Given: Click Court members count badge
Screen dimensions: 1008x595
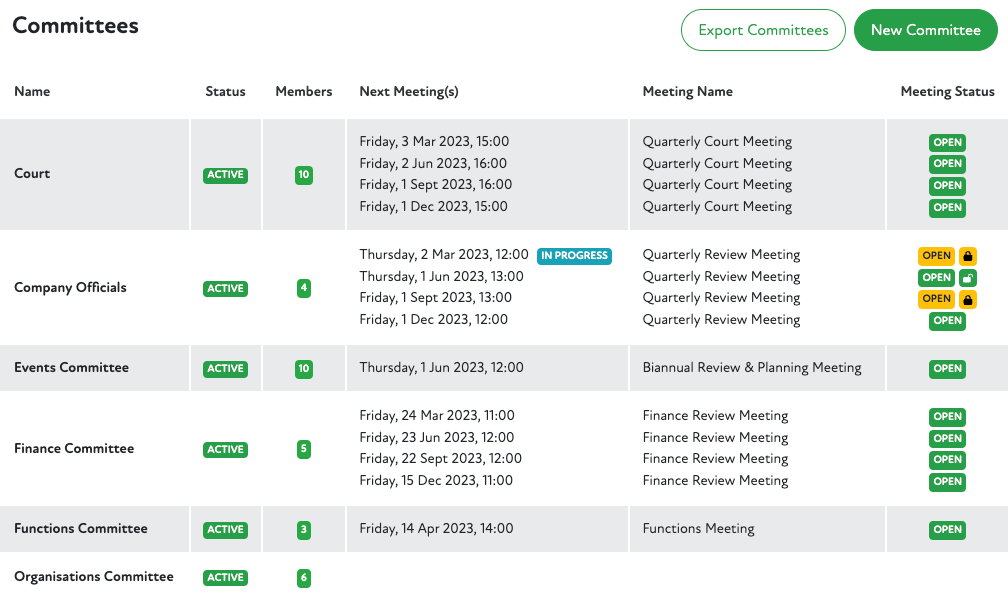Looking at the screenshot, I should (304, 175).
